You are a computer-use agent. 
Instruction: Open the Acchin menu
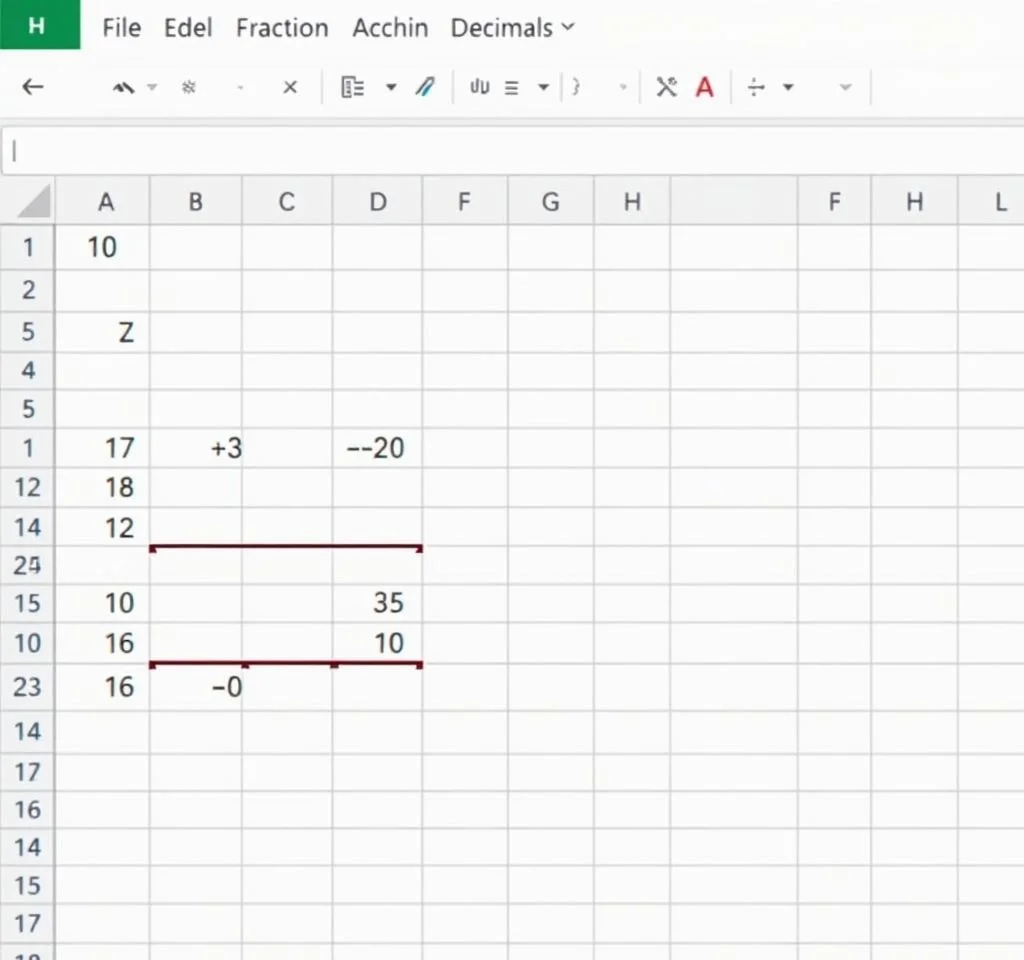(x=390, y=28)
